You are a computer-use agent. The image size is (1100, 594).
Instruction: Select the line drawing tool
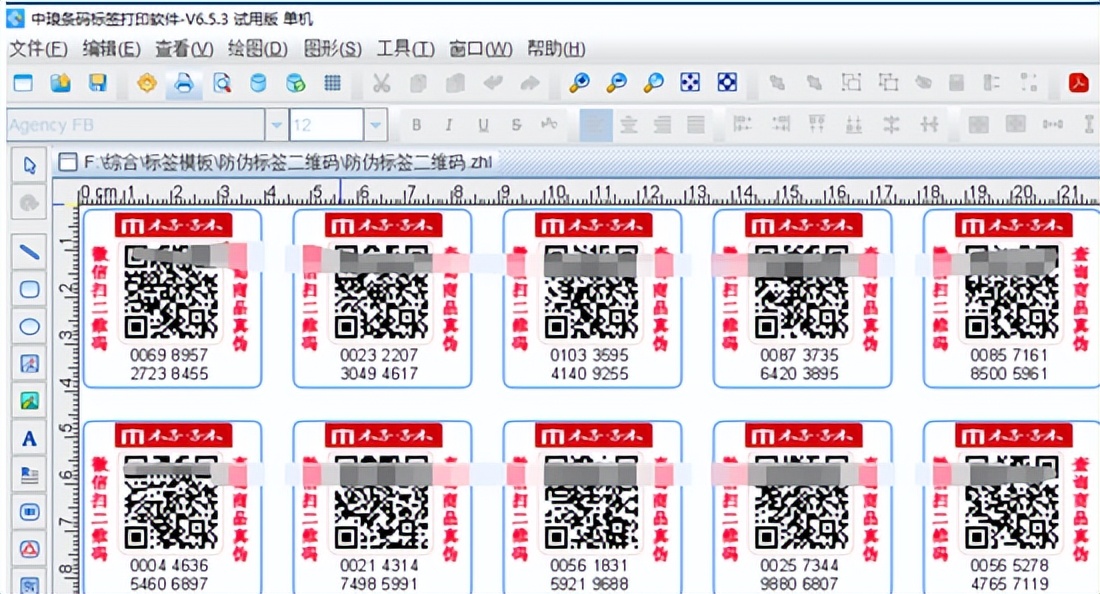click(x=30, y=252)
